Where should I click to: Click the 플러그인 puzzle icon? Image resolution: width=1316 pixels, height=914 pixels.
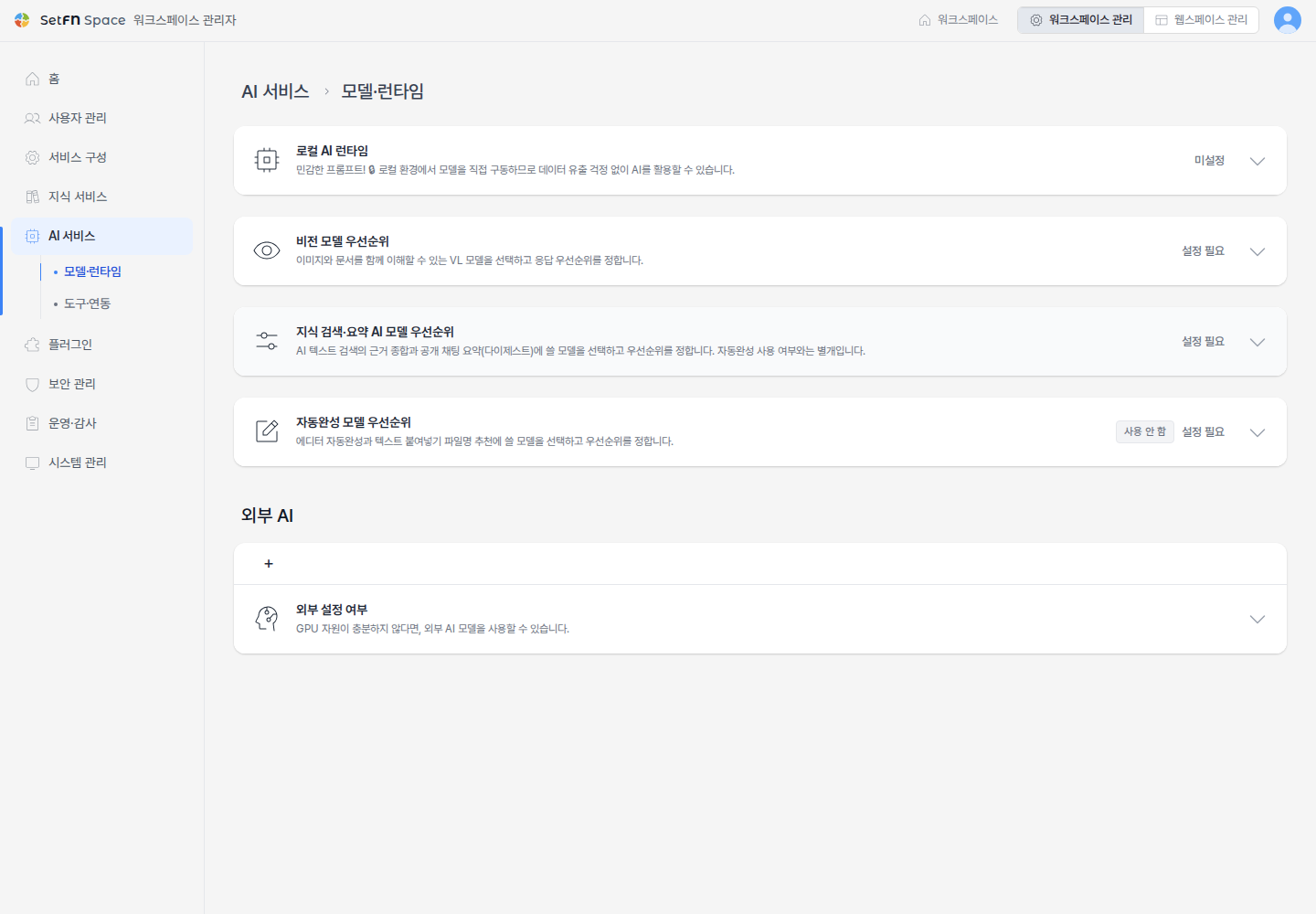coord(32,345)
